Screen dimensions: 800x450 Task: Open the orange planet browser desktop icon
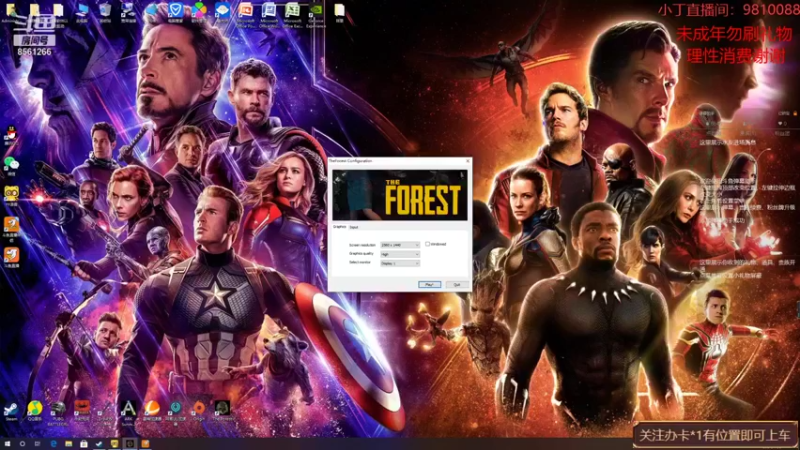click(x=152, y=410)
